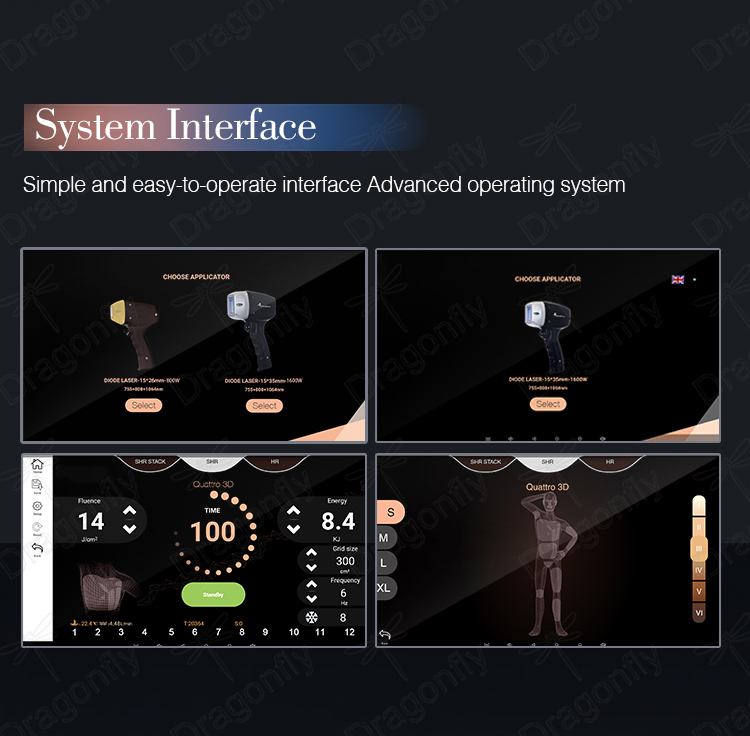Click the green Standby button

[213, 594]
